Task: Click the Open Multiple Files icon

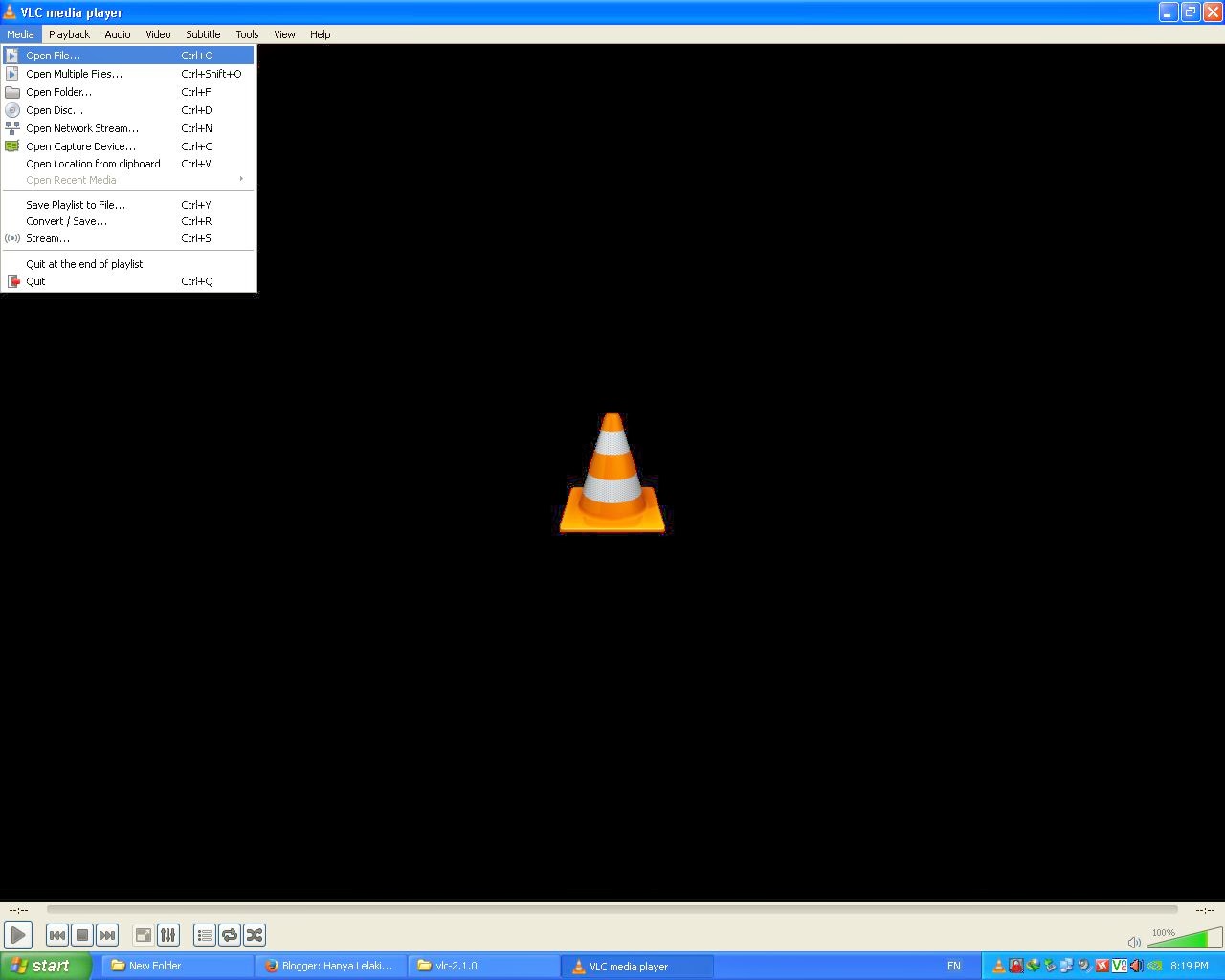Action: point(12,74)
